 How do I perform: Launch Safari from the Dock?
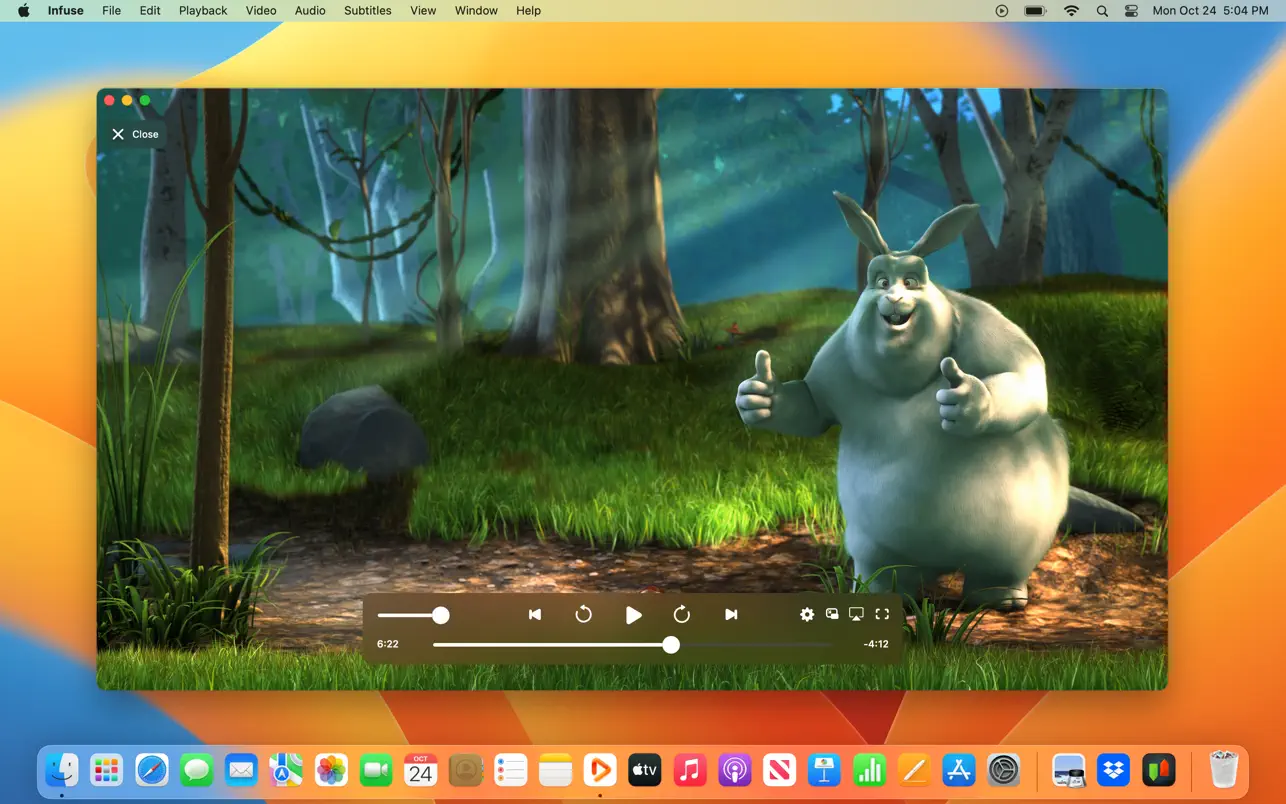pyautogui.click(x=151, y=770)
